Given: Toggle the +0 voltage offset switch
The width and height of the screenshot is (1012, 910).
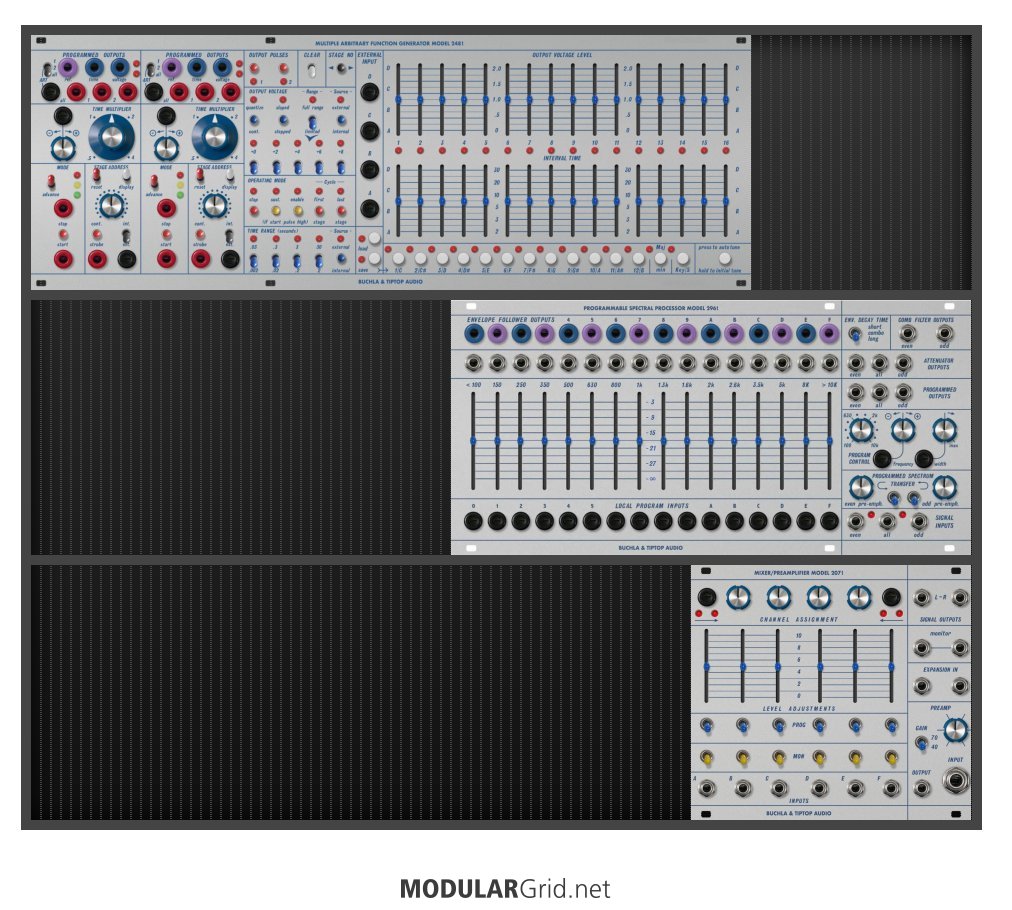Looking at the screenshot, I should [254, 168].
